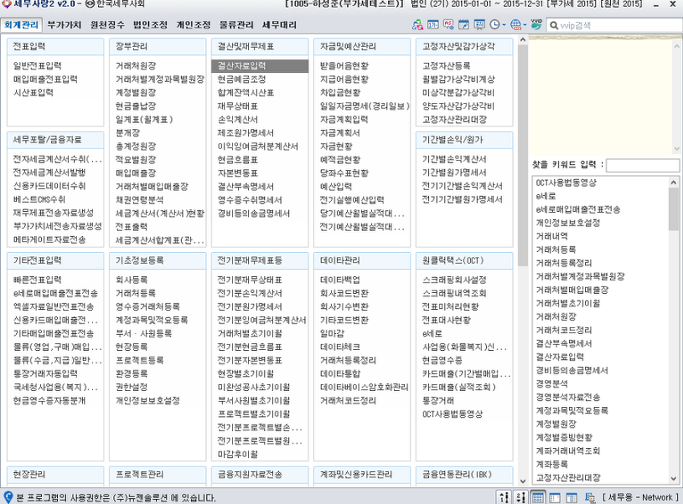Click the keyword list scroll up arrow

coord(673,182)
